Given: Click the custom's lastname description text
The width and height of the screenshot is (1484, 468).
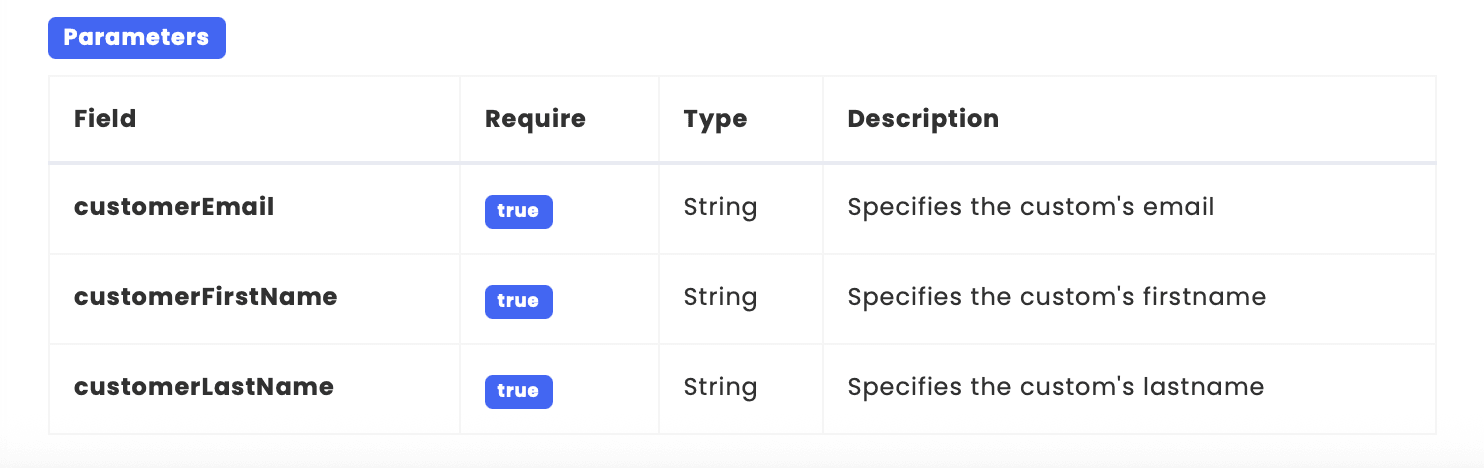Looking at the screenshot, I should 1056,388.
